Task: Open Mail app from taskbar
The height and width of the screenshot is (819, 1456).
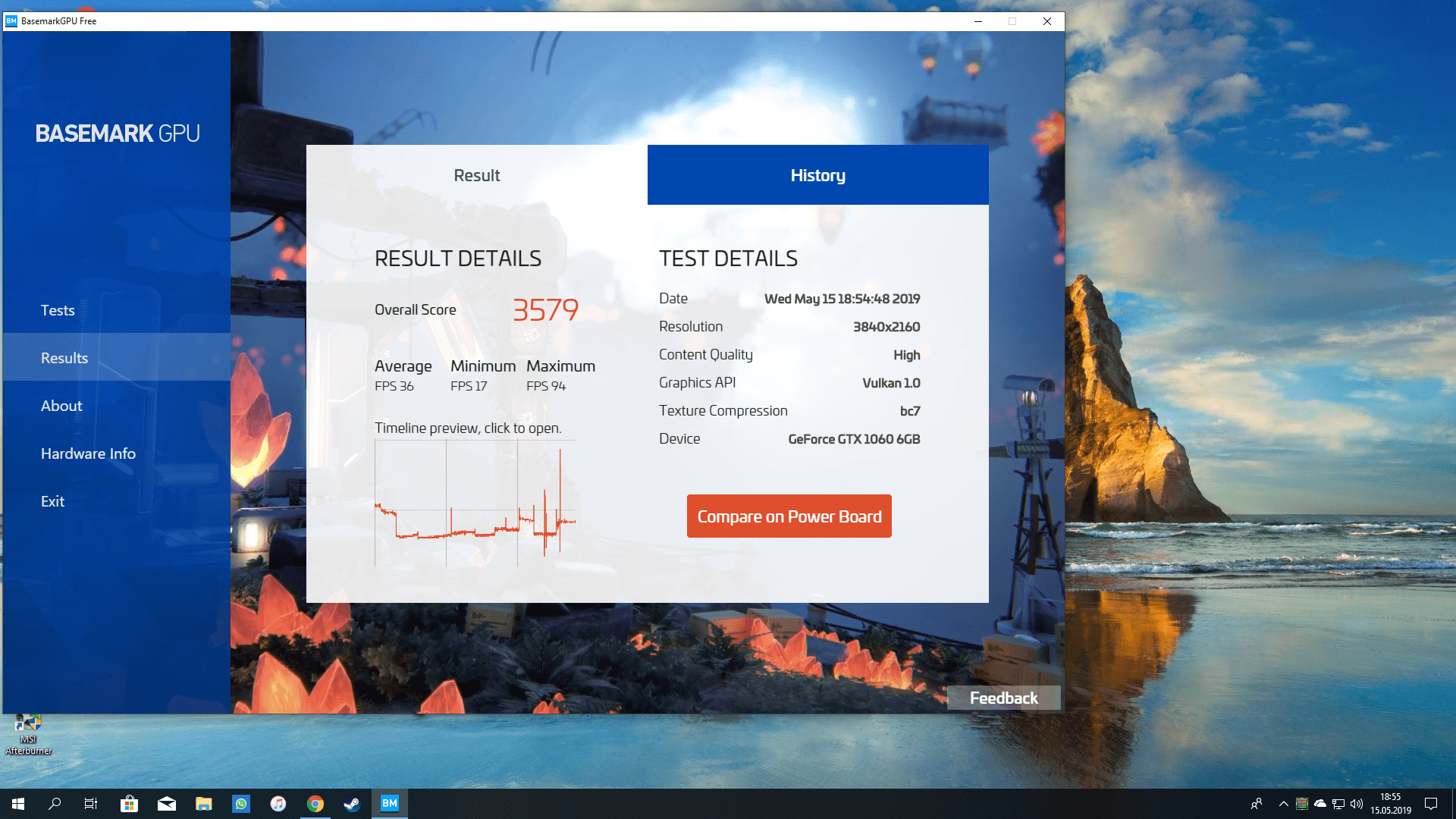Action: [166, 804]
